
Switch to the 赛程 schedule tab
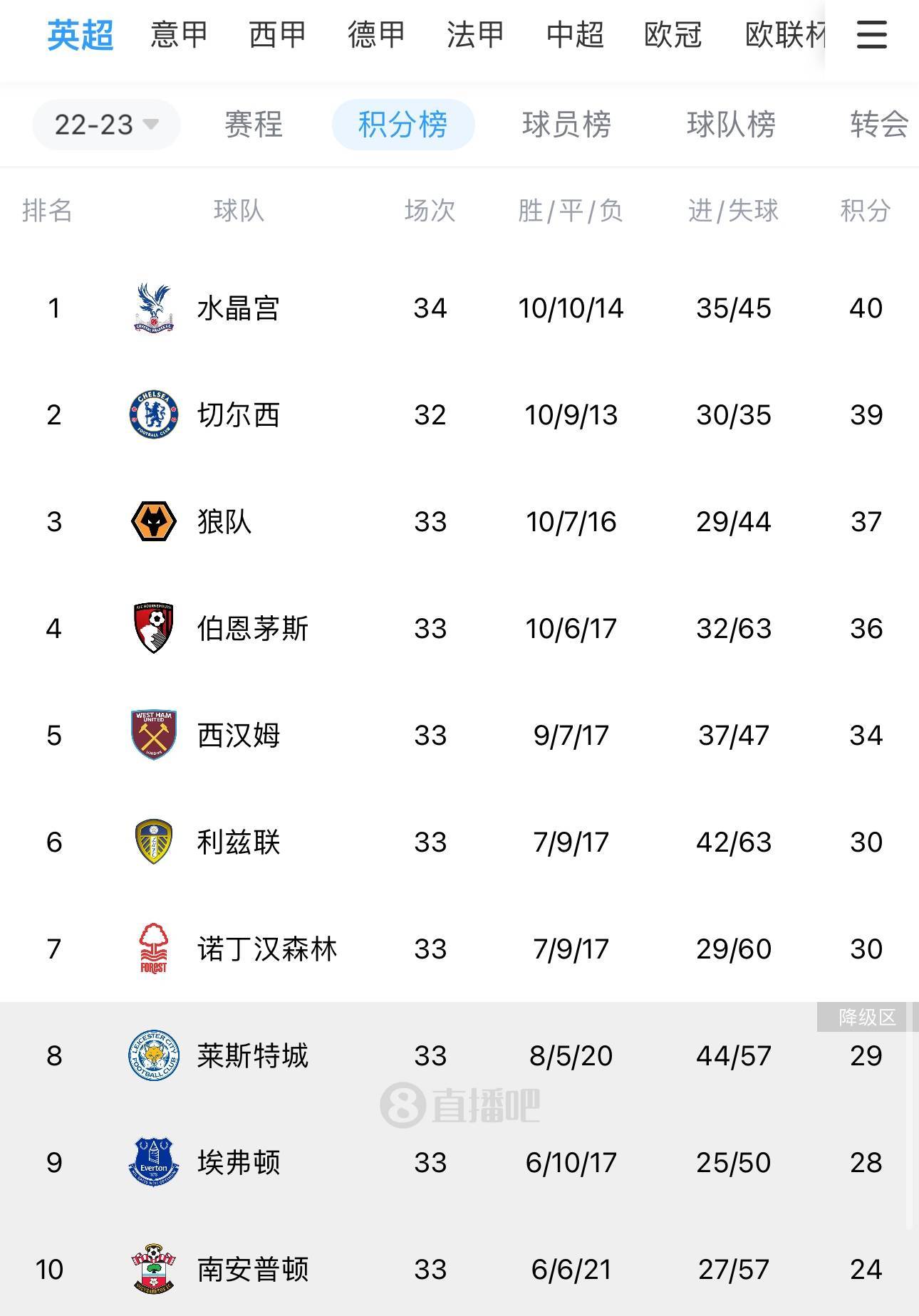coord(254,125)
